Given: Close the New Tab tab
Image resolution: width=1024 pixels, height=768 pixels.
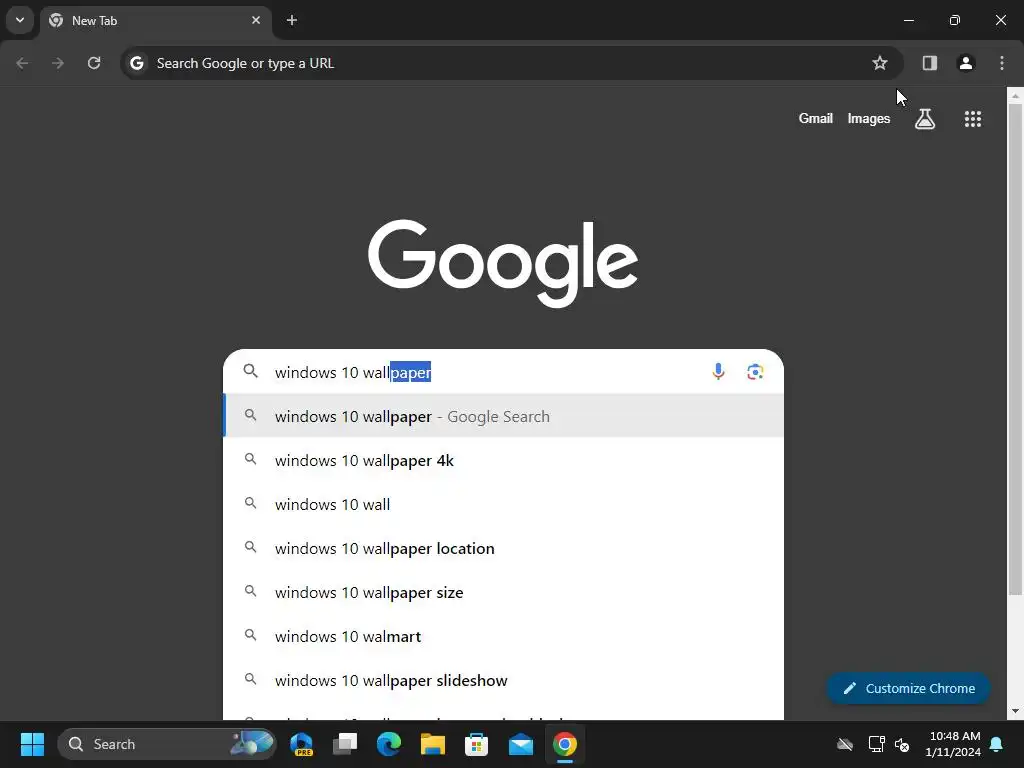Looking at the screenshot, I should coord(256,20).
